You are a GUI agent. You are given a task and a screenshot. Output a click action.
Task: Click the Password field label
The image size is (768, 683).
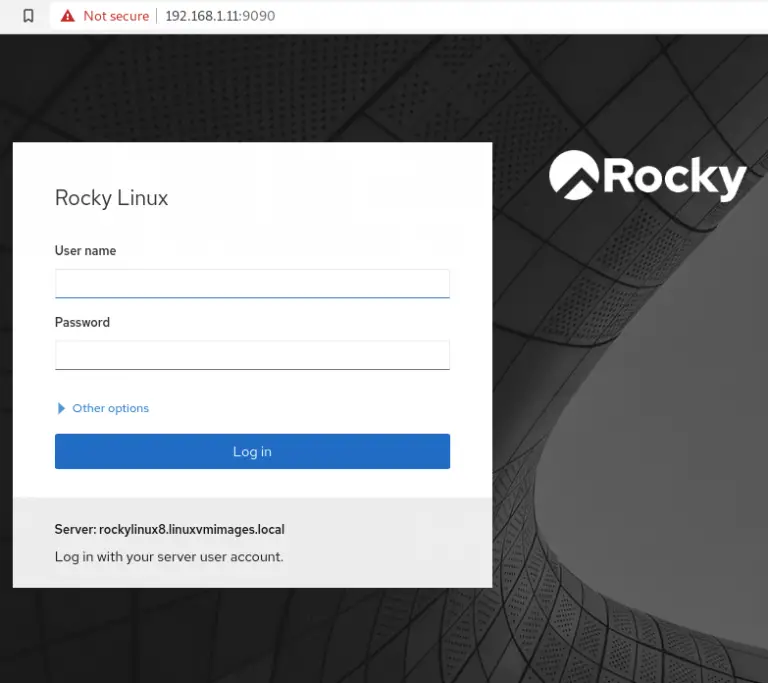pyautogui.click(x=82, y=323)
